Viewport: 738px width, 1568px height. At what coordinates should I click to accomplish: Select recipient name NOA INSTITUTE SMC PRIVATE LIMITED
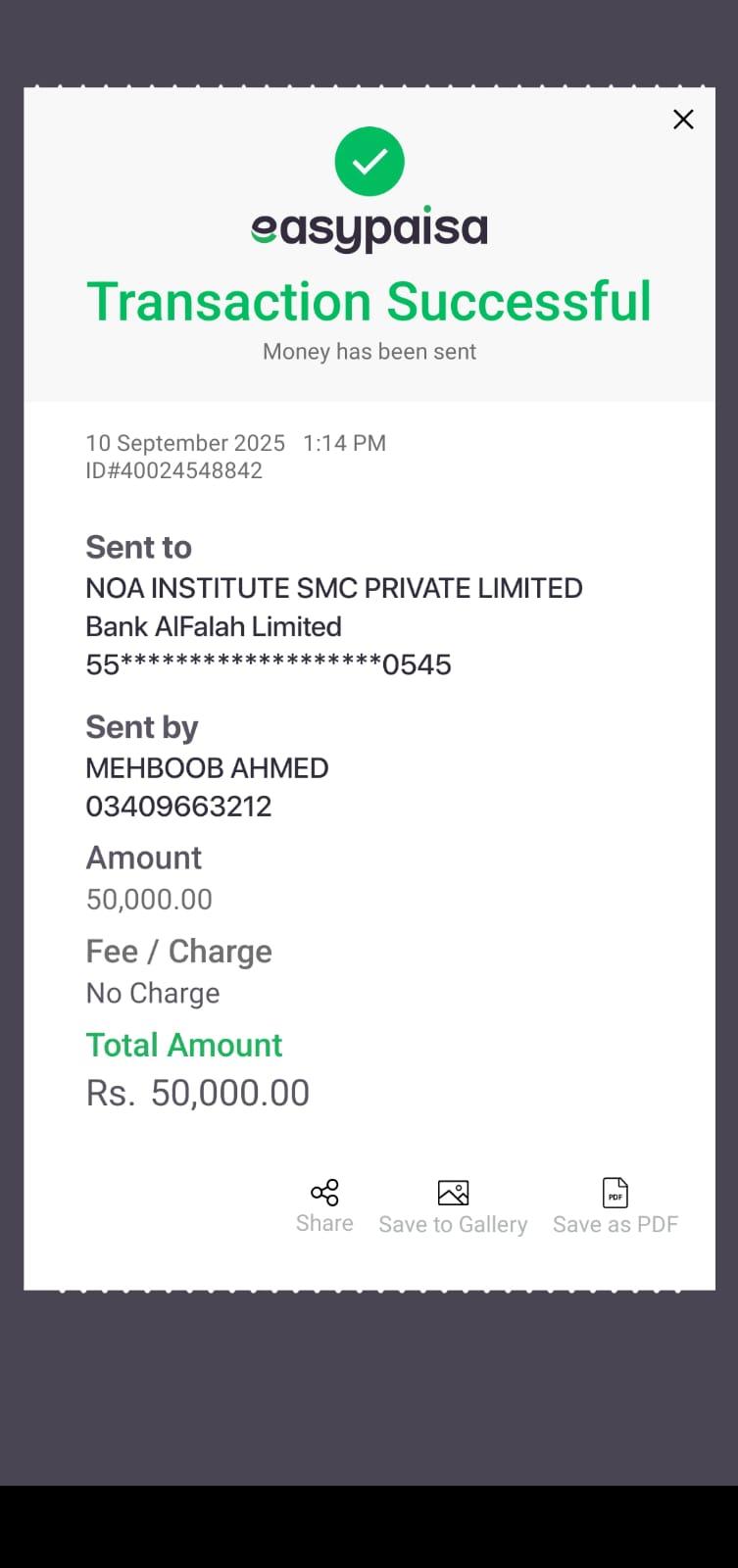334,588
